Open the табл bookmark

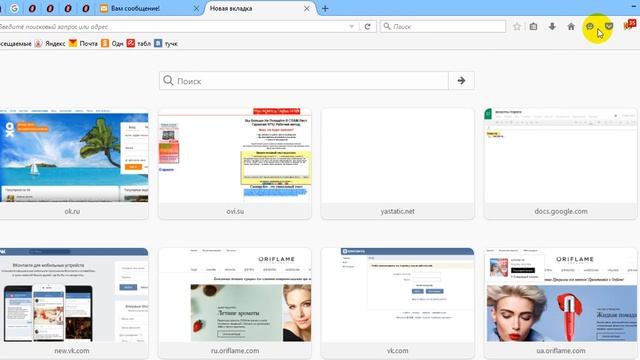(139, 43)
